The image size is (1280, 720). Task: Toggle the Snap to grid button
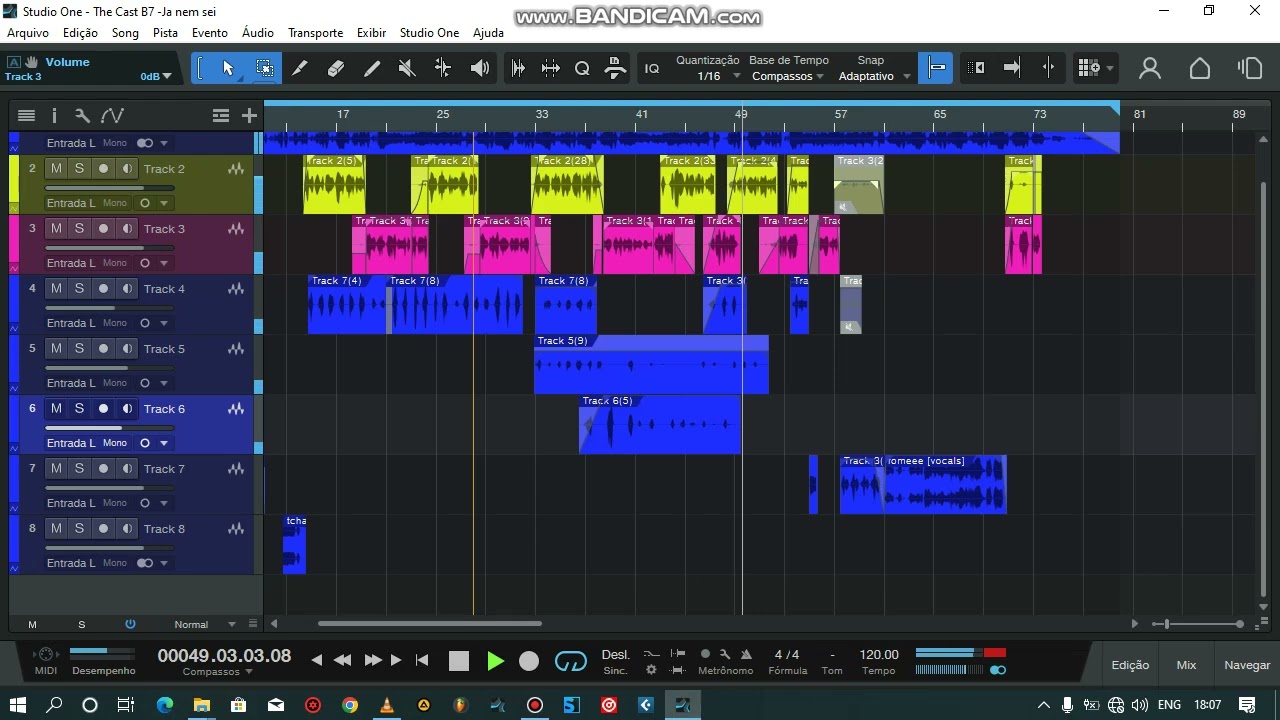936,68
